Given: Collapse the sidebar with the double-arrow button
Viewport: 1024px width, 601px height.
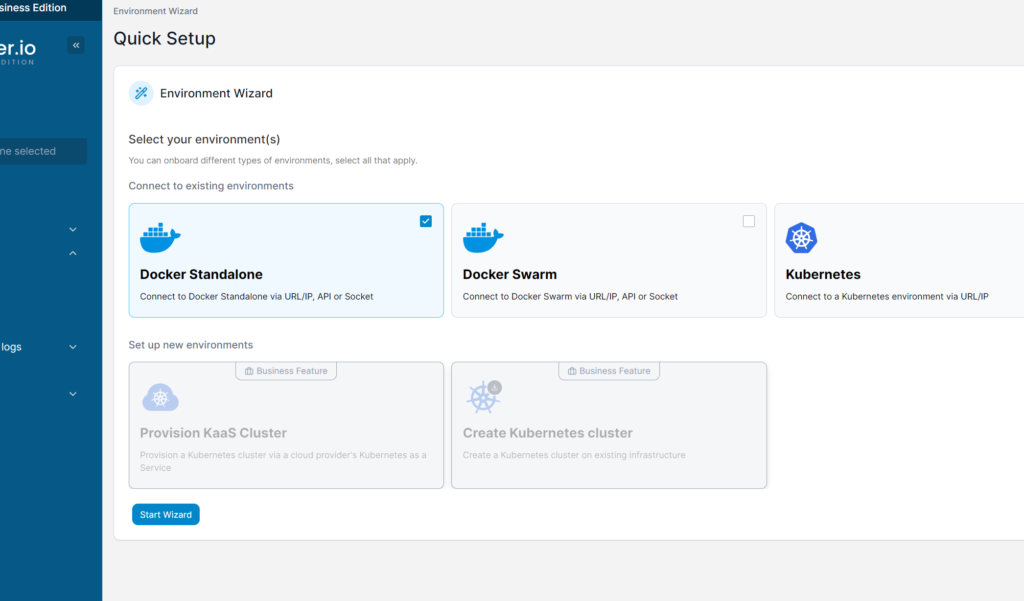Looking at the screenshot, I should coord(76,45).
